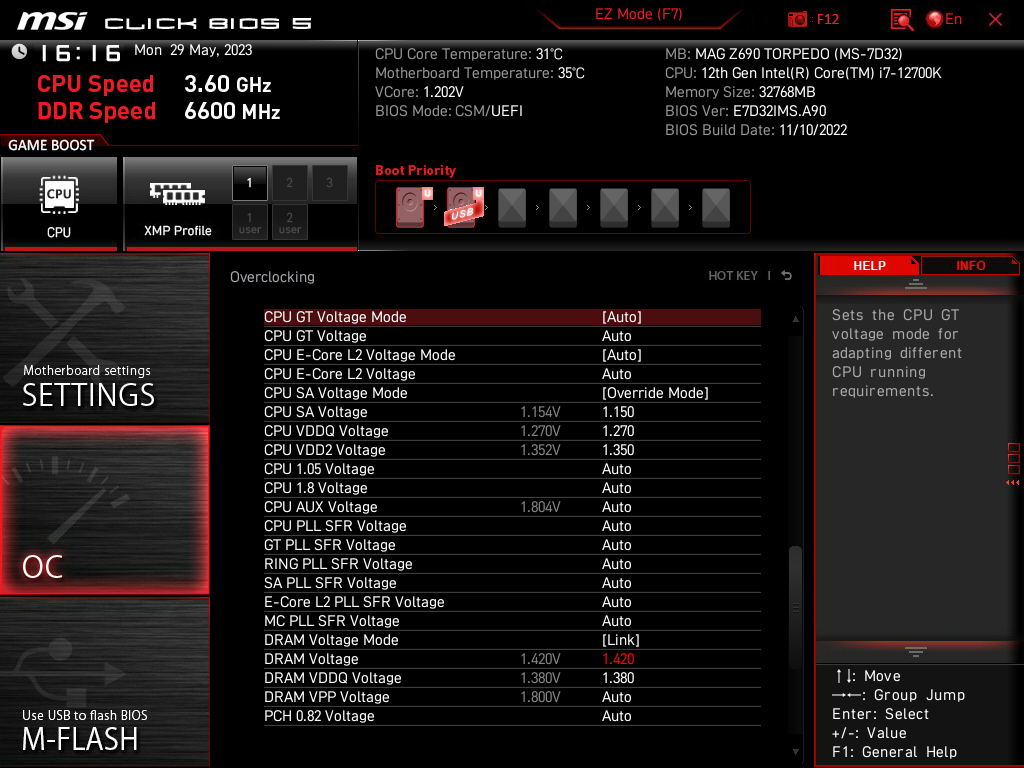Close the BIOS with the X button
The height and width of the screenshot is (768, 1024).
[995, 20]
